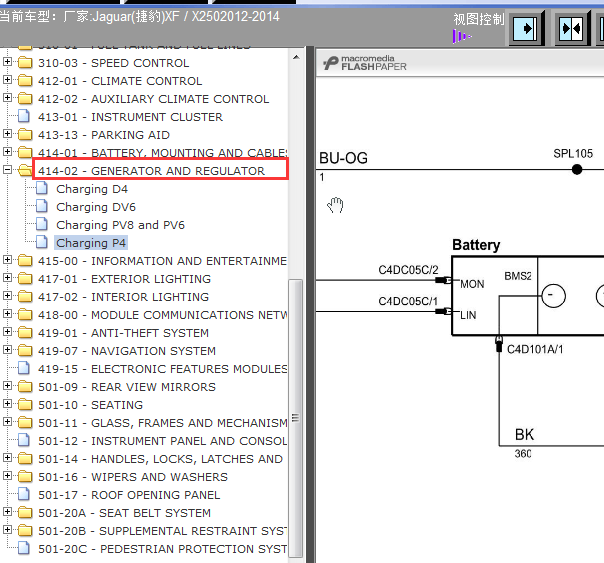The width and height of the screenshot is (604, 563).
Task: Click the Charging PV8 and PV6 page icon
Action: 42,225
